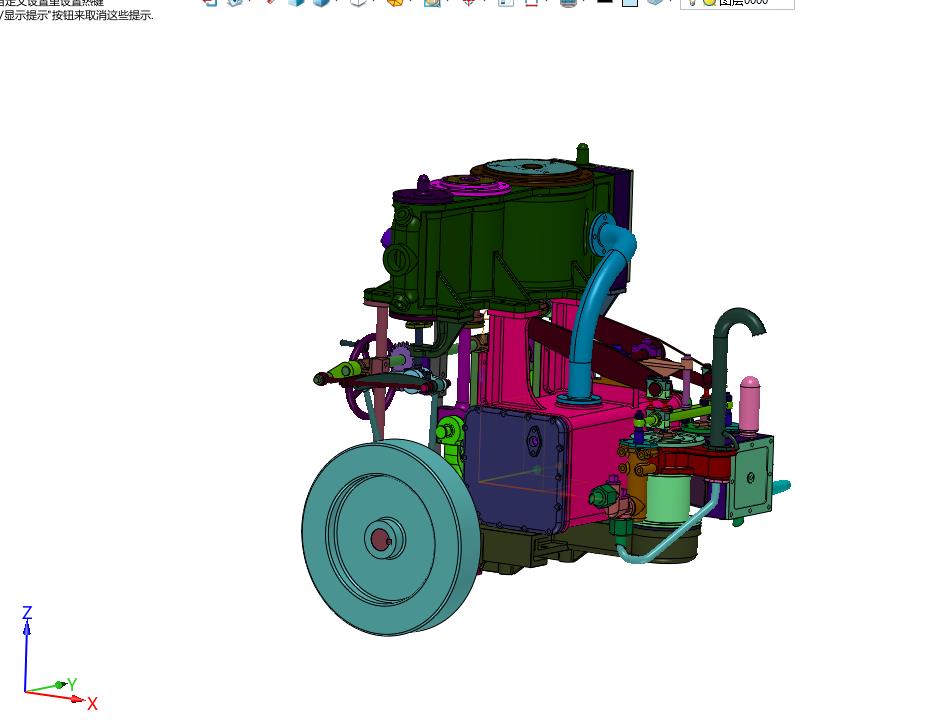Select the purple handwheel on the left side
This screenshot has height=726, width=931.
coord(369,376)
